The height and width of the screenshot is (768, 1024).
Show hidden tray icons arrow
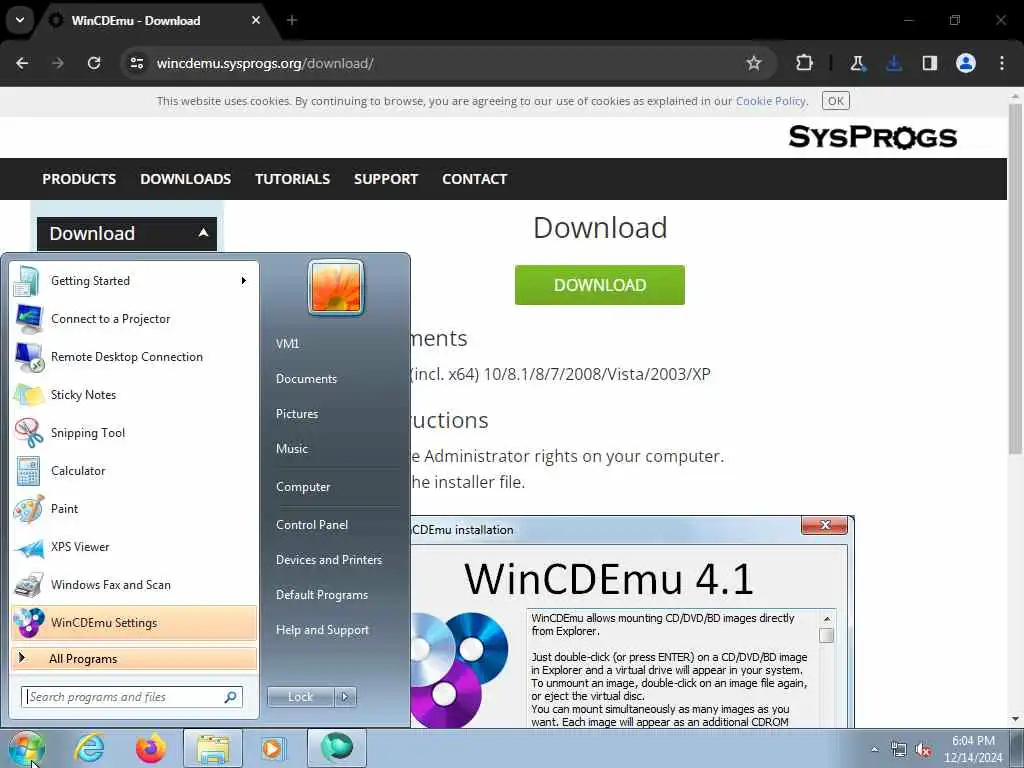[x=874, y=749]
